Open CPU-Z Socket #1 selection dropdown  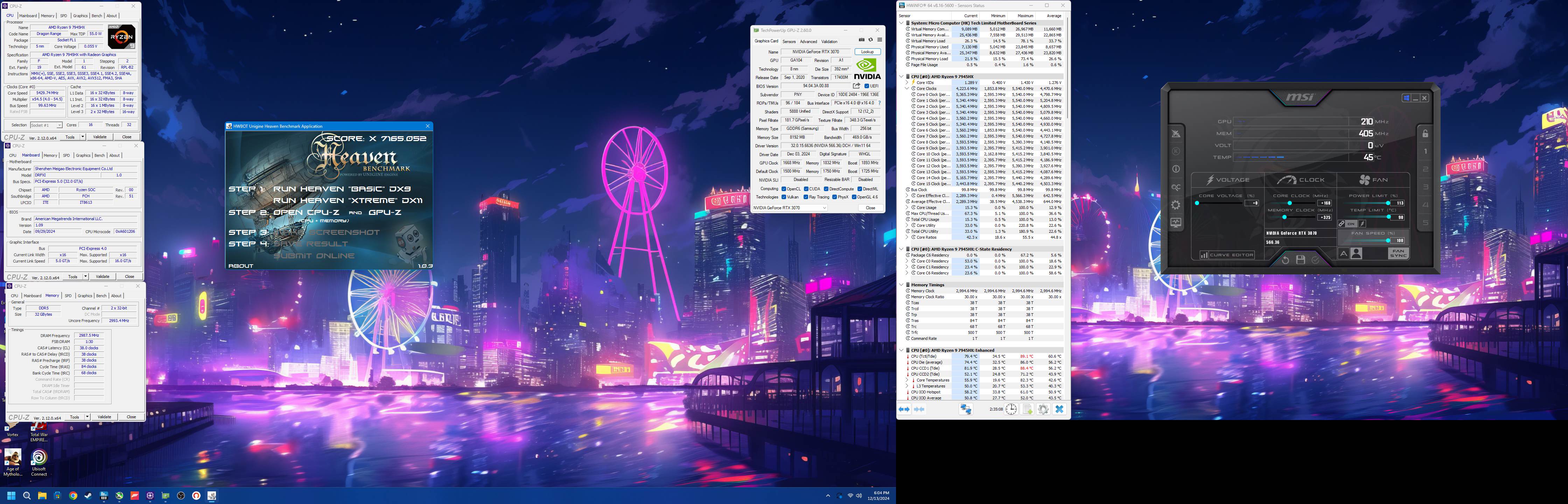[46, 125]
